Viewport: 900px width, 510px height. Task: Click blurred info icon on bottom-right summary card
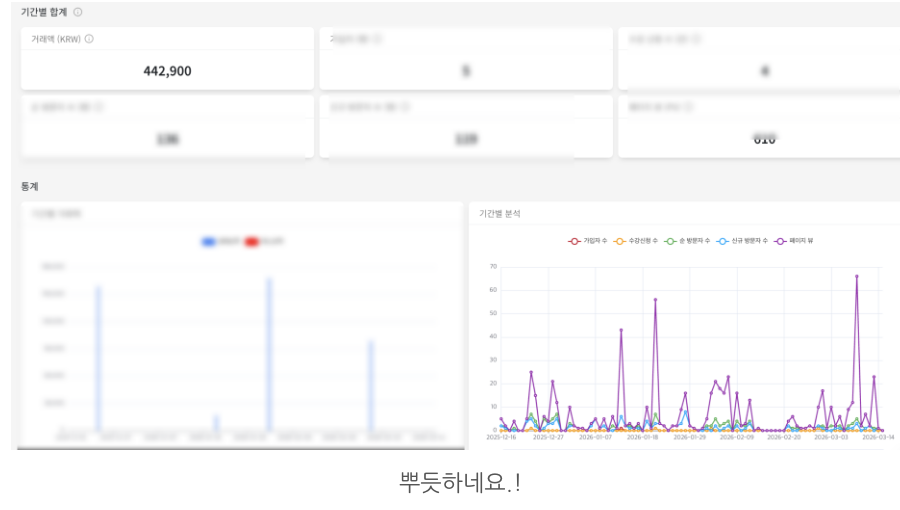tap(688, 107)
